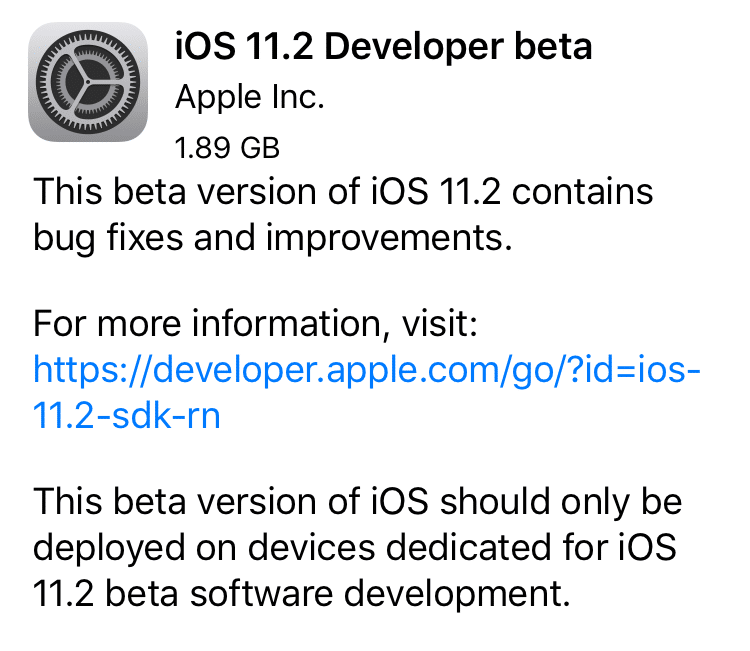Tap the 'For more information, visit:' line

pyautogui.click(x=255, y=324)
